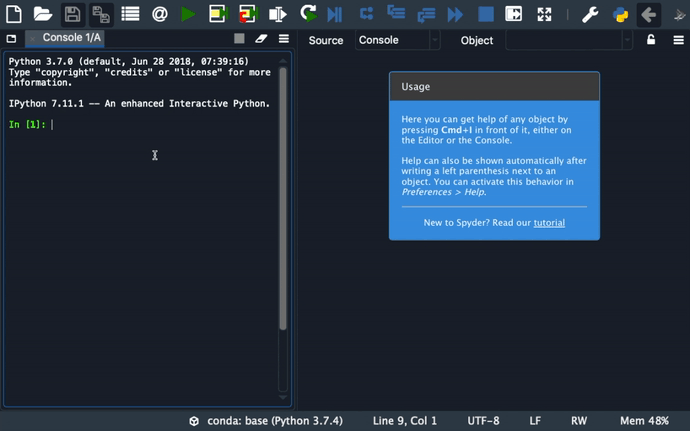This screenshot has width=690, height=431.
Task: Select the Console 1/A tab
Action: point(71,38)
